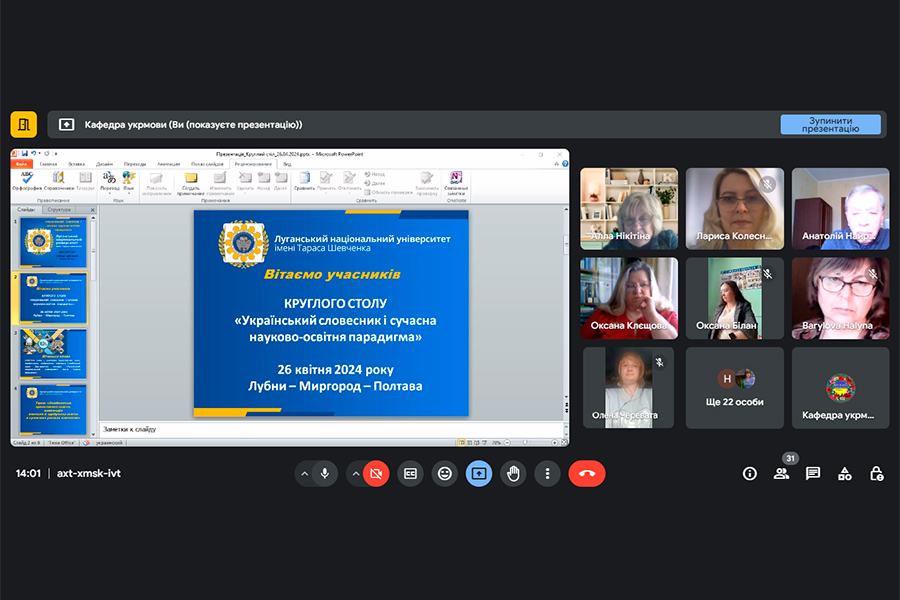Leave the call with the red hangup button
The image size is (900, 600).
(x=587, y=474)
